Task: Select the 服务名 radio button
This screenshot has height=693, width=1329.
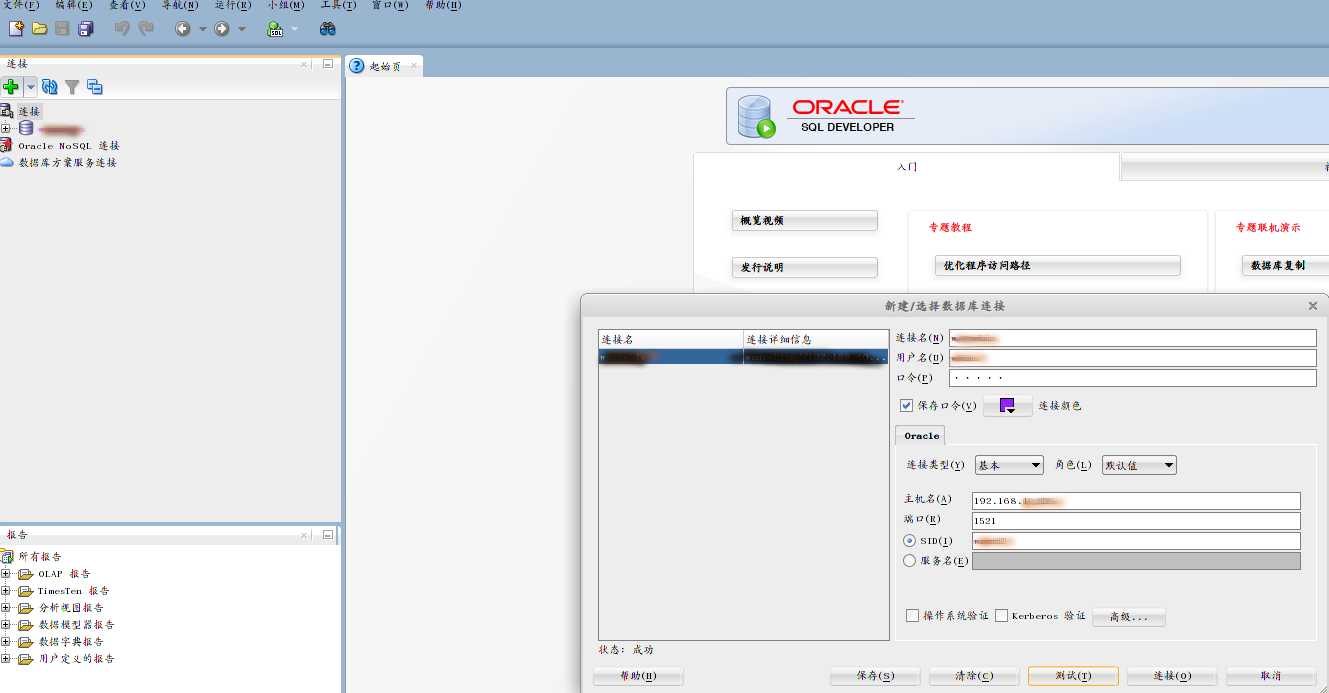Action: pyautogui.click(x=909, y=561)
